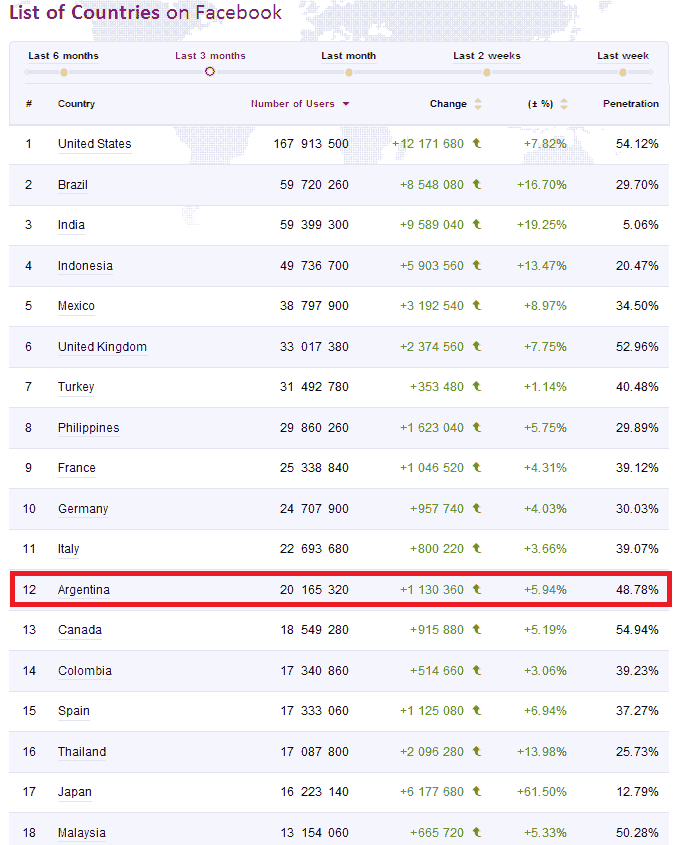
Task: Open United States country link
Action: point(95,144)
